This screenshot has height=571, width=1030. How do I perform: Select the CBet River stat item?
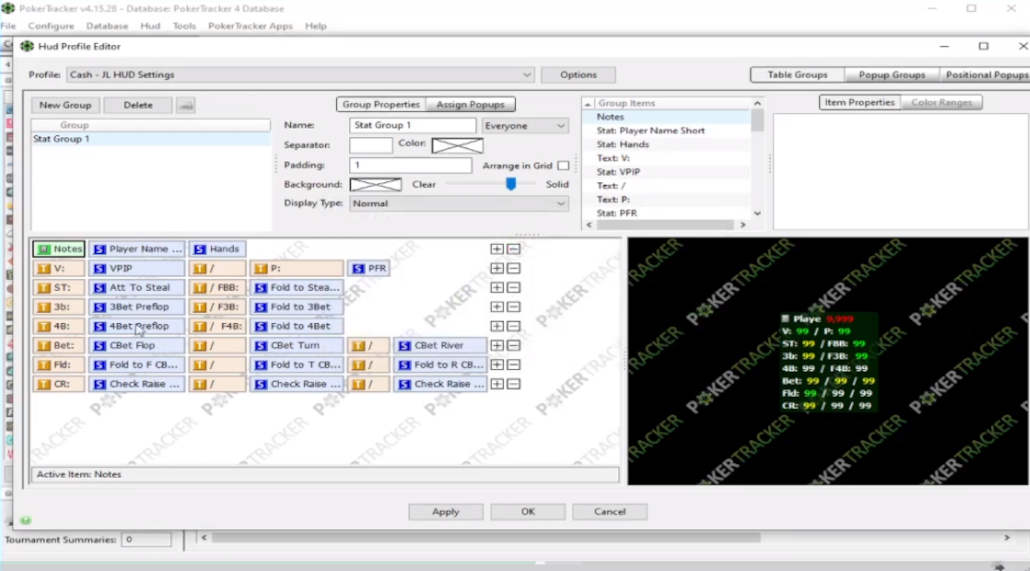point(440,345)
